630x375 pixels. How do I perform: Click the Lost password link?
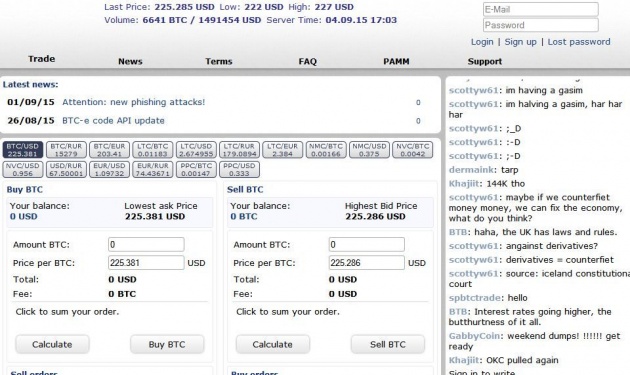coord(579,42)
